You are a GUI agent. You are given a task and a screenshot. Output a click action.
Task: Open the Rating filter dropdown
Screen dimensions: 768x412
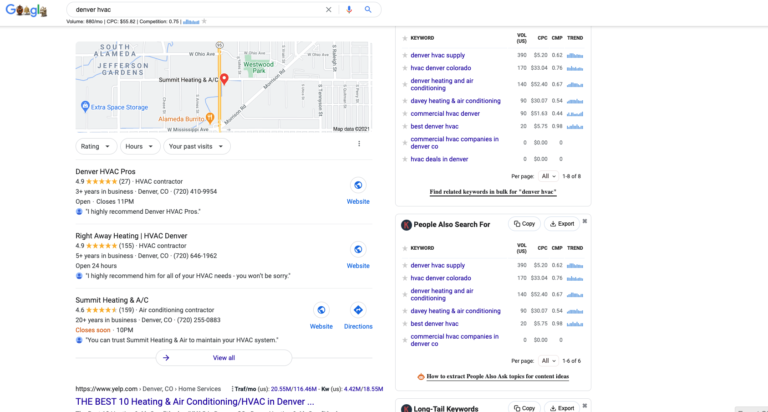point(96,146)
